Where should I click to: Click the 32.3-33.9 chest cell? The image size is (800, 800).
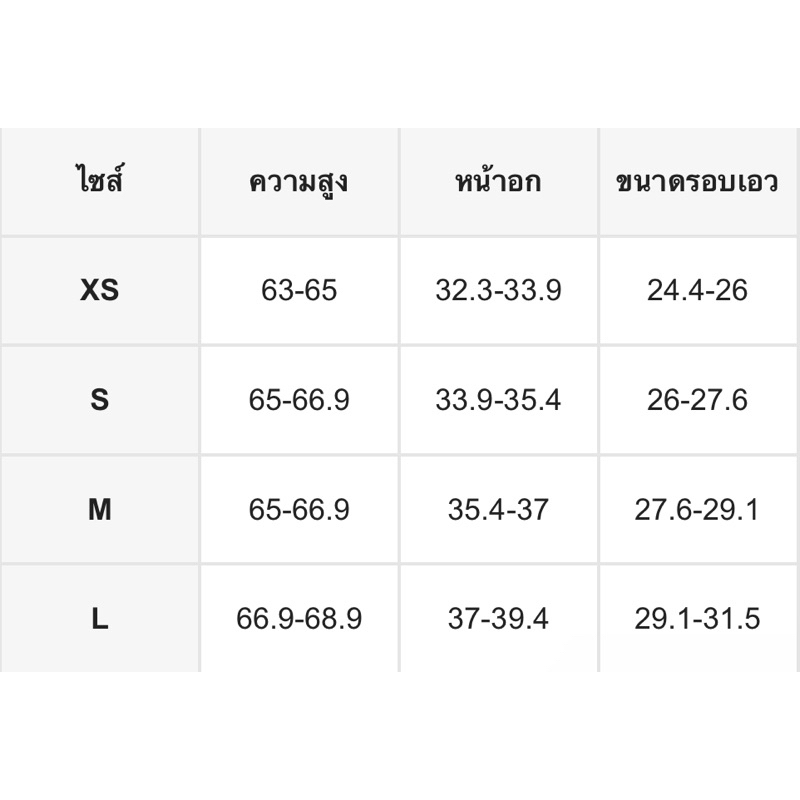click(x=498, y=290)
